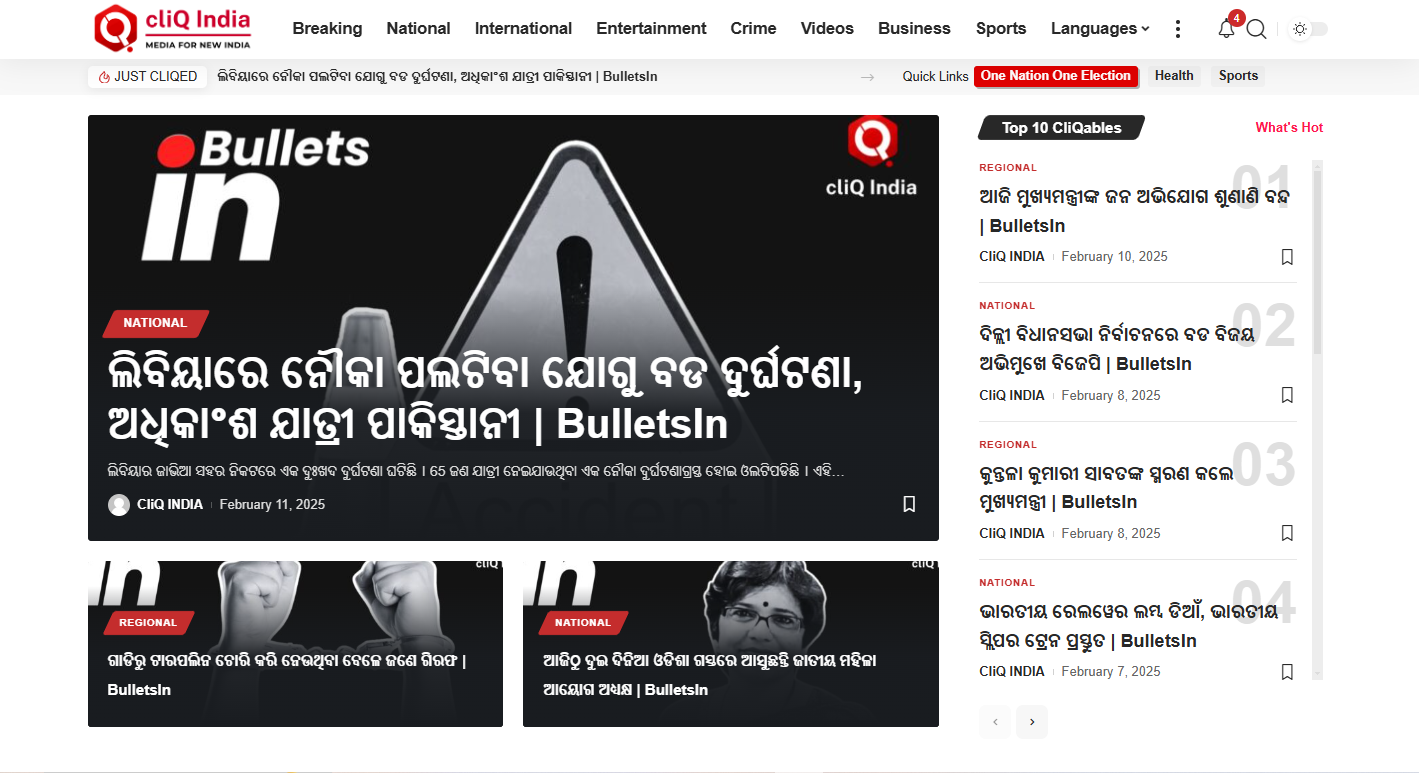Switch to What's Hot tab
This screenshot has width=1419, height=773.
tap(1289, 128)
